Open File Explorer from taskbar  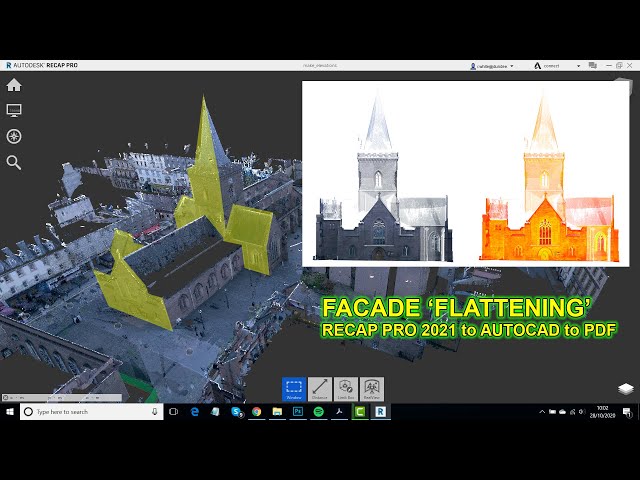click(278, 412)
